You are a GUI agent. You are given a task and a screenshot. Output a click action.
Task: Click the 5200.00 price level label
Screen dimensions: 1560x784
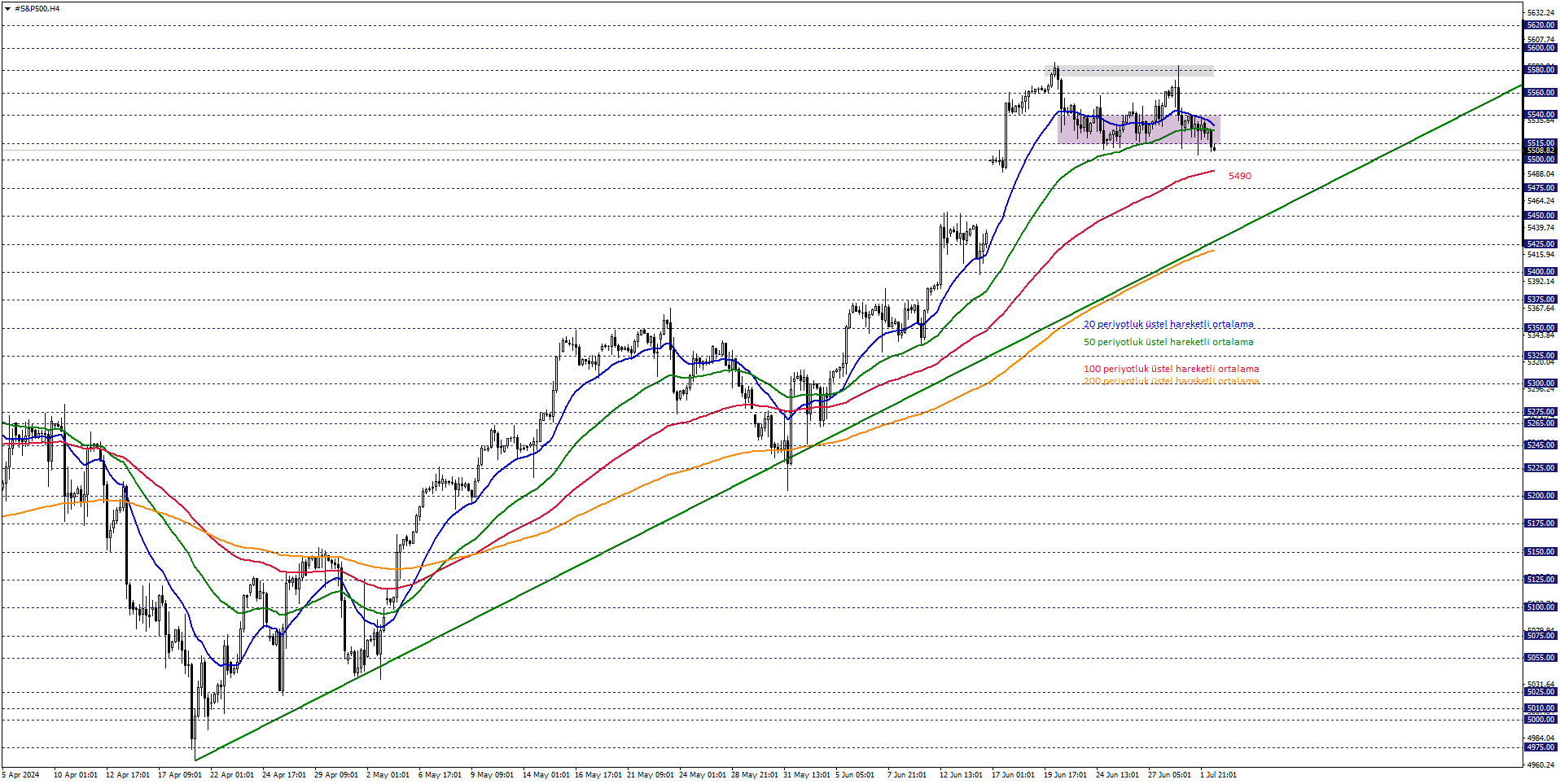tap(1540, 496)
